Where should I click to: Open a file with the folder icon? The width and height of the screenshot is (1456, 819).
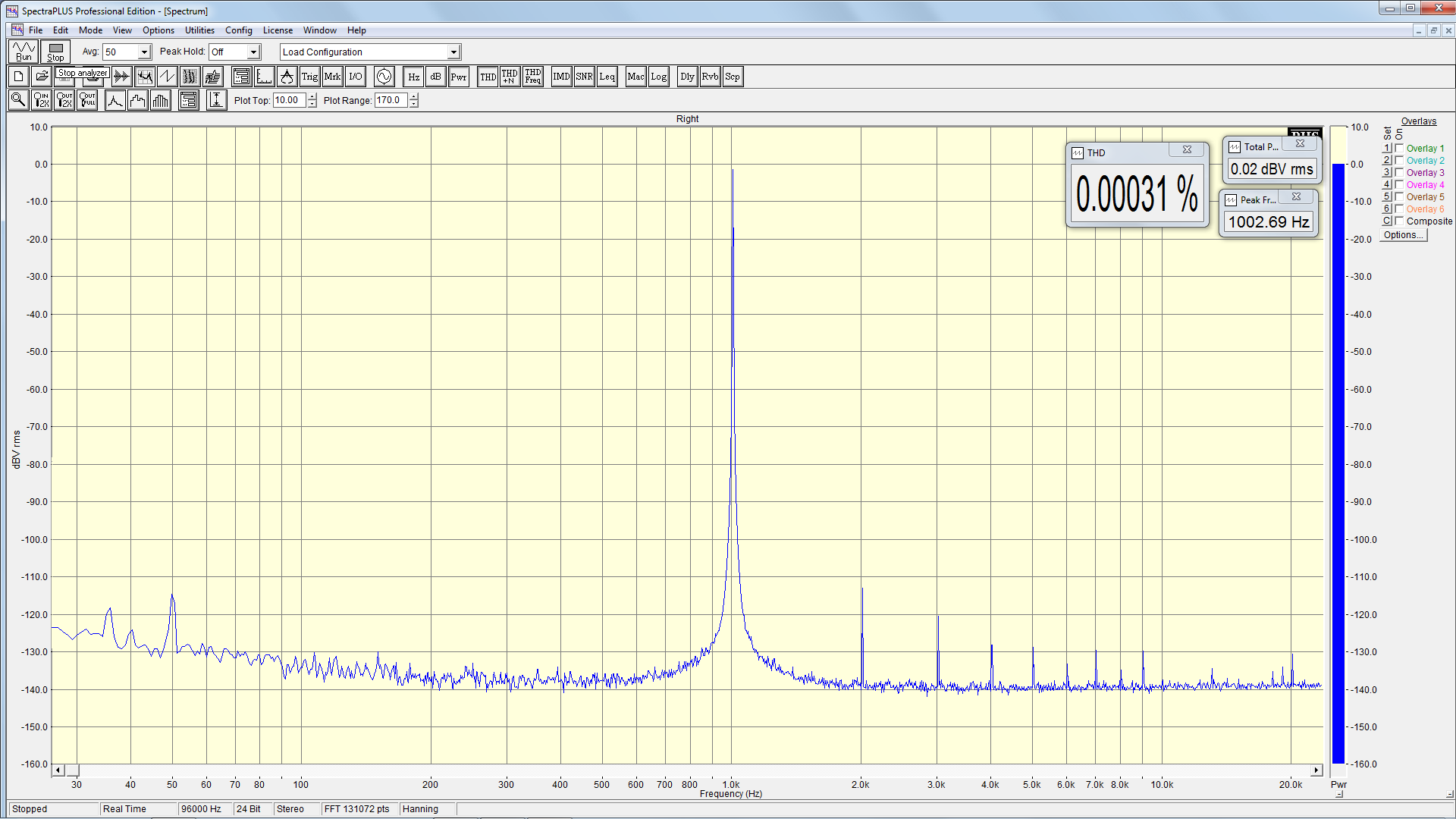(42, 77)
